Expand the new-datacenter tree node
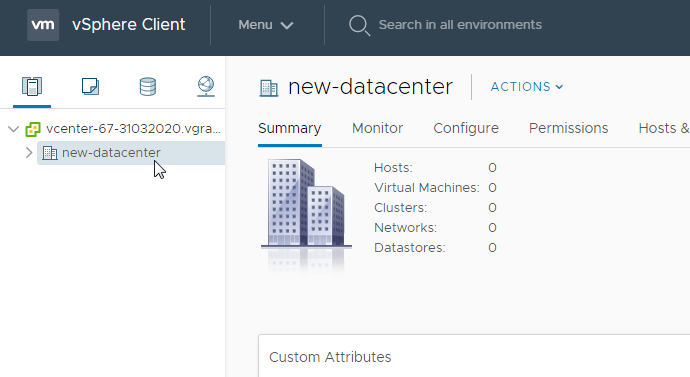The height and width of the screenshot is (377, 690). point(29,153)
